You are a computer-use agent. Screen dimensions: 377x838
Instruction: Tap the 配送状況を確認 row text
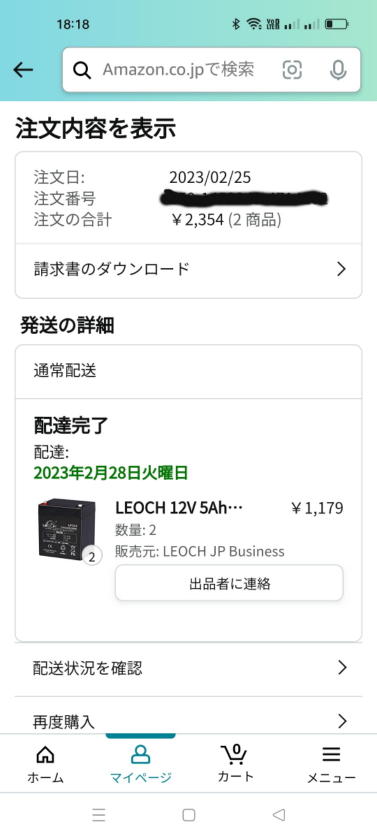coord(88,668)
